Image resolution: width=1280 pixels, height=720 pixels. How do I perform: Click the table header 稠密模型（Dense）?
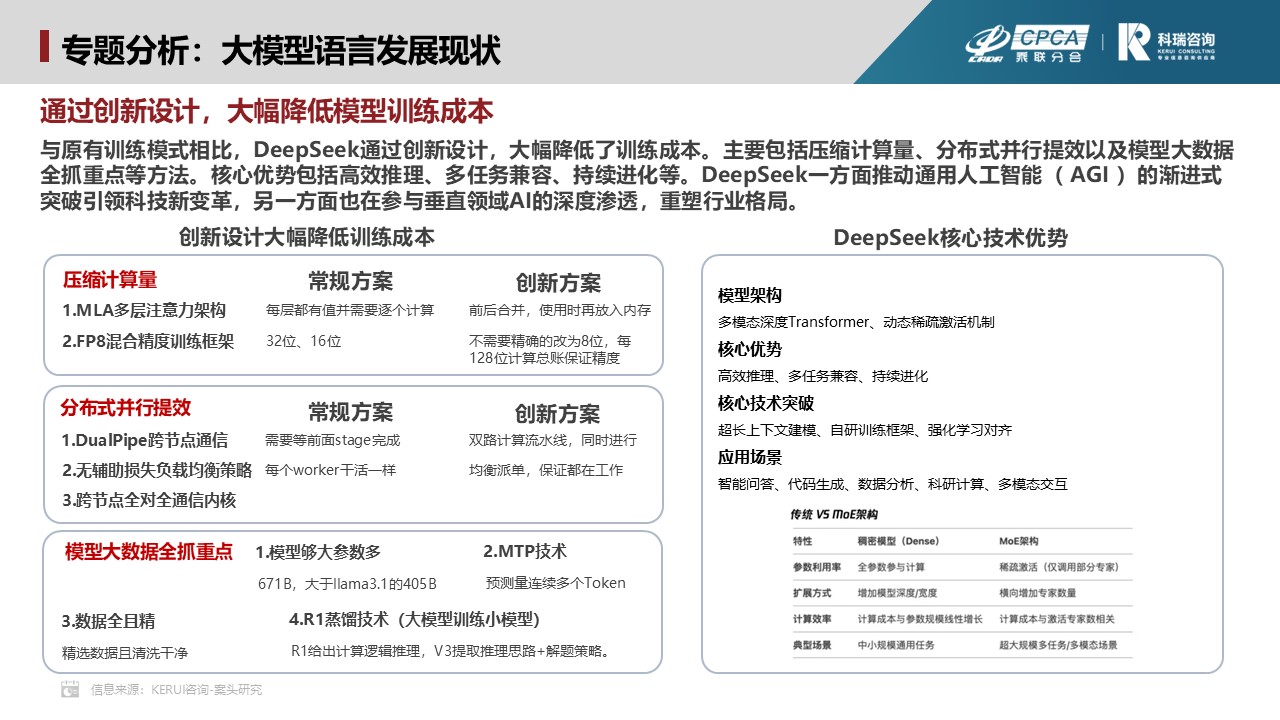tap(898, 541)
